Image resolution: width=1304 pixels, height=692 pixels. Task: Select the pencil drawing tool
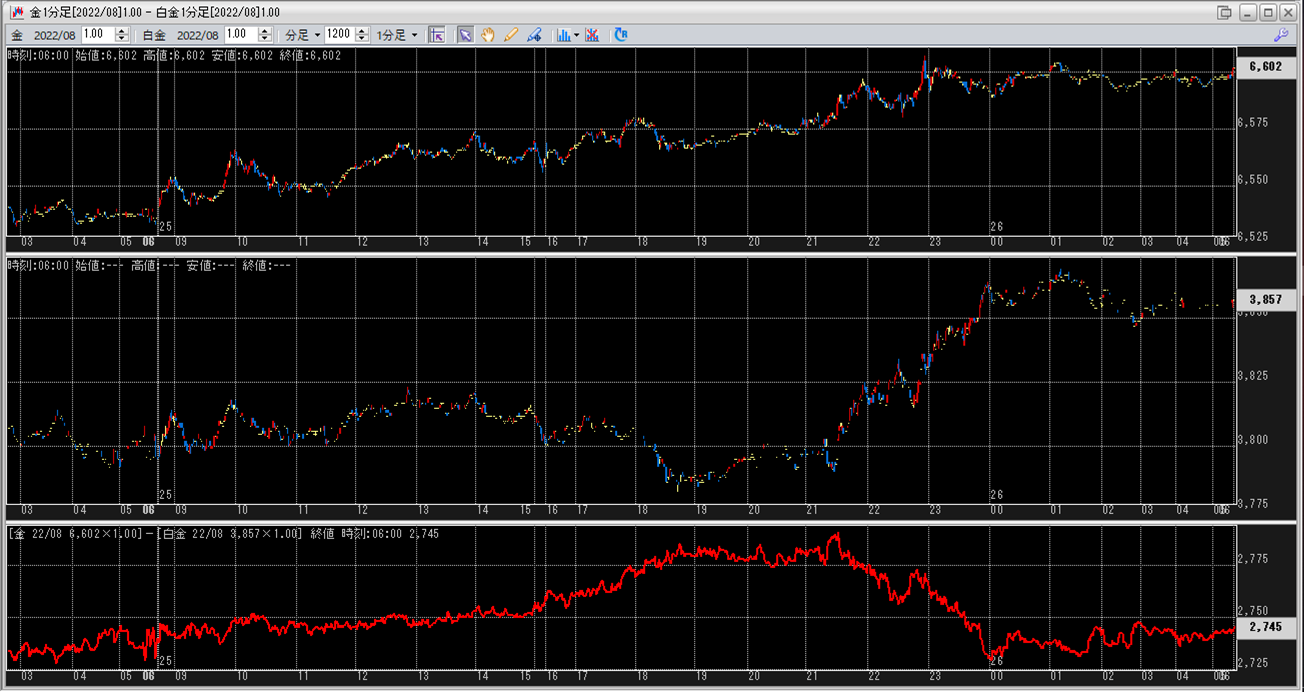(511, 35)
